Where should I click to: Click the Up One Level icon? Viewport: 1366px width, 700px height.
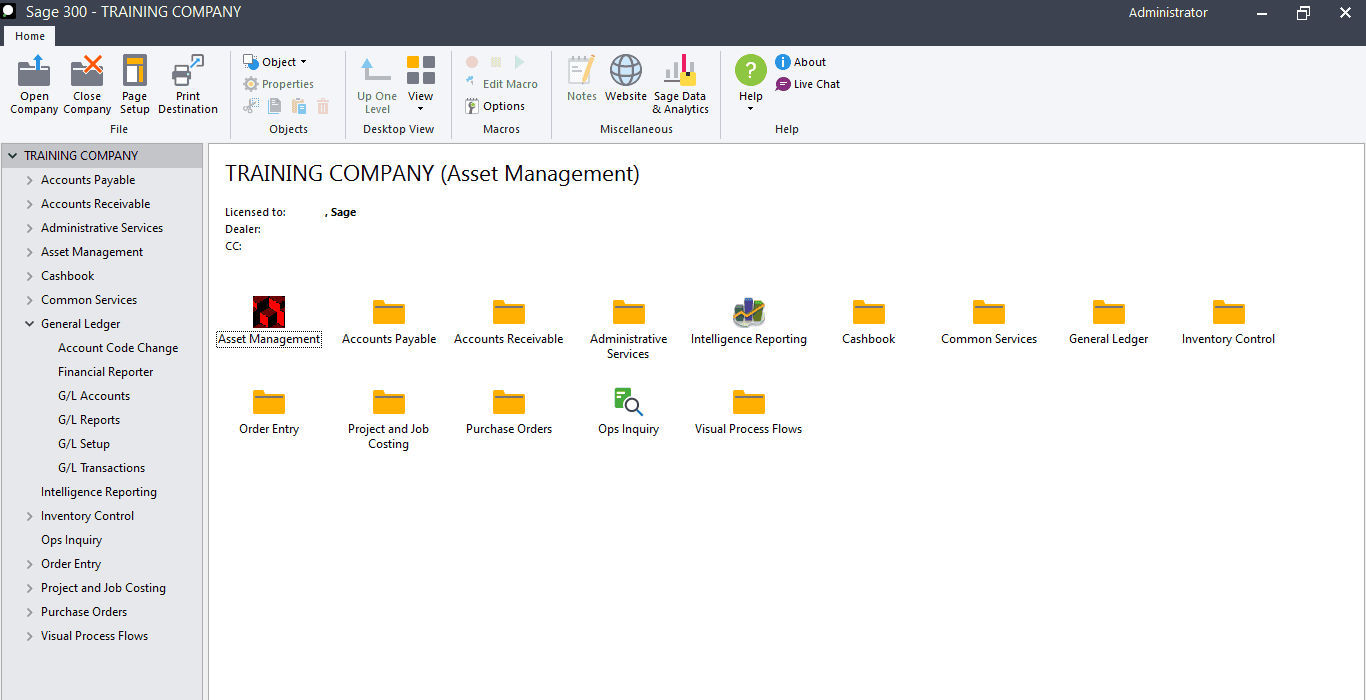click(x=377, y=71)
